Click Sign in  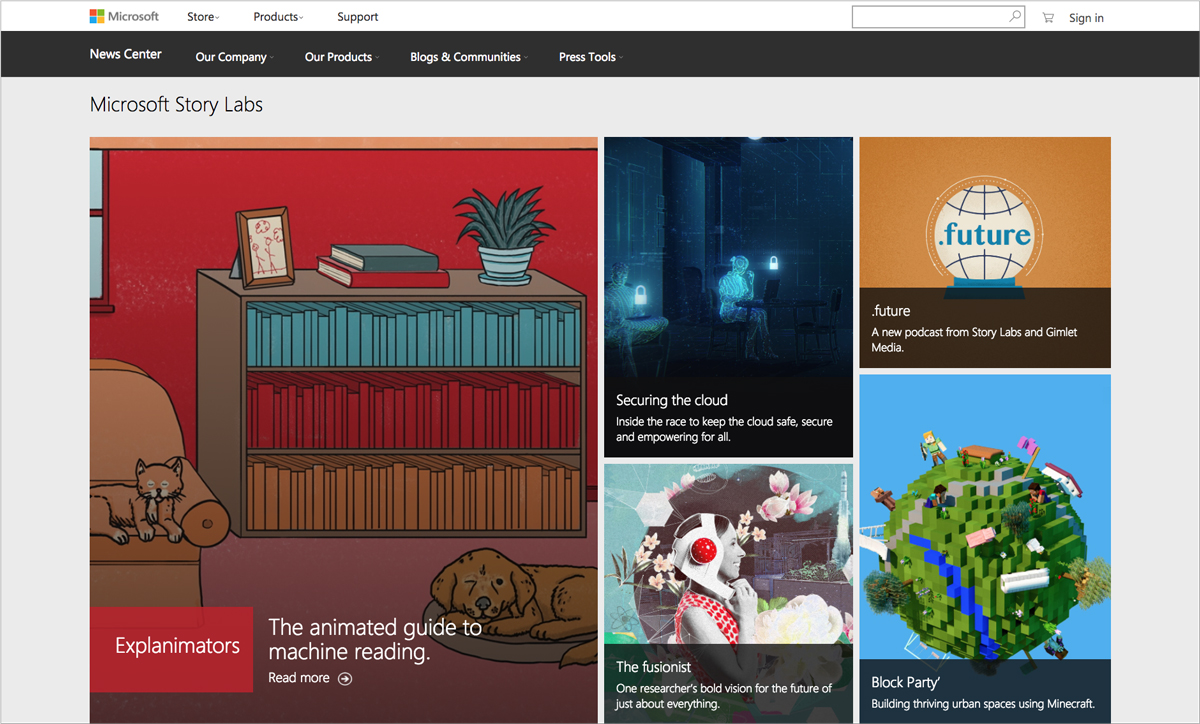(x=1086, y=17)
